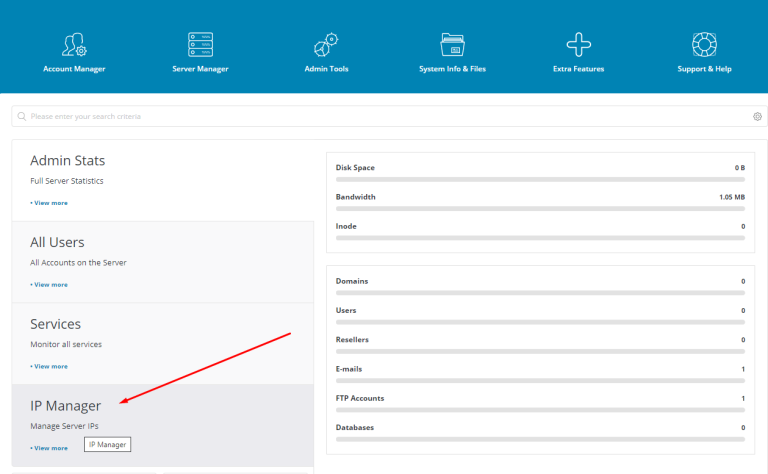
Task: Open the Services heading
Action: pos(55,324)
